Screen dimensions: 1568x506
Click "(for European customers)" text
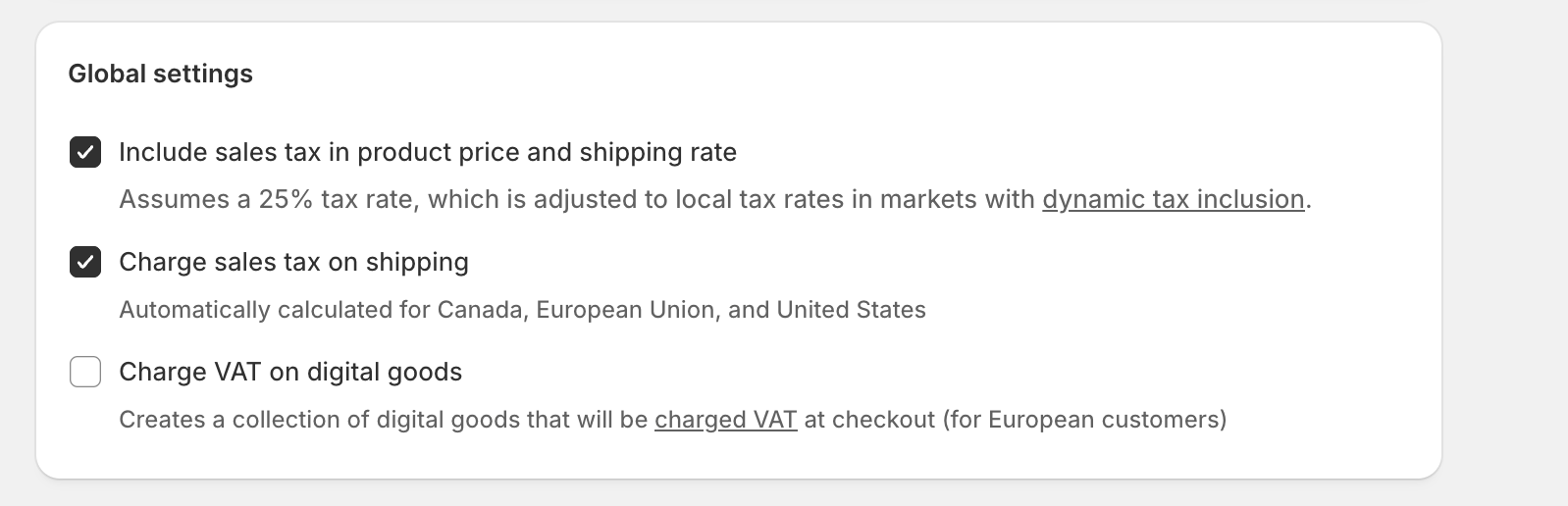tap(1084, 420)
